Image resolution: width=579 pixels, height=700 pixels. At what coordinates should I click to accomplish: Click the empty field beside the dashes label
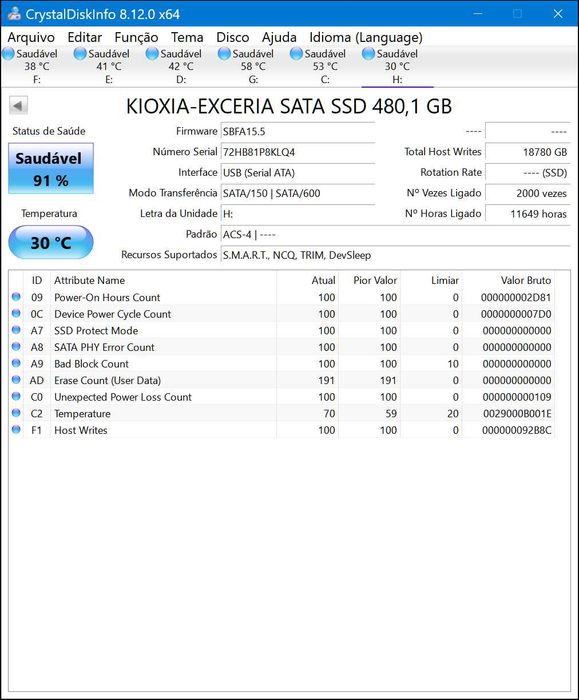coord(528,131)
